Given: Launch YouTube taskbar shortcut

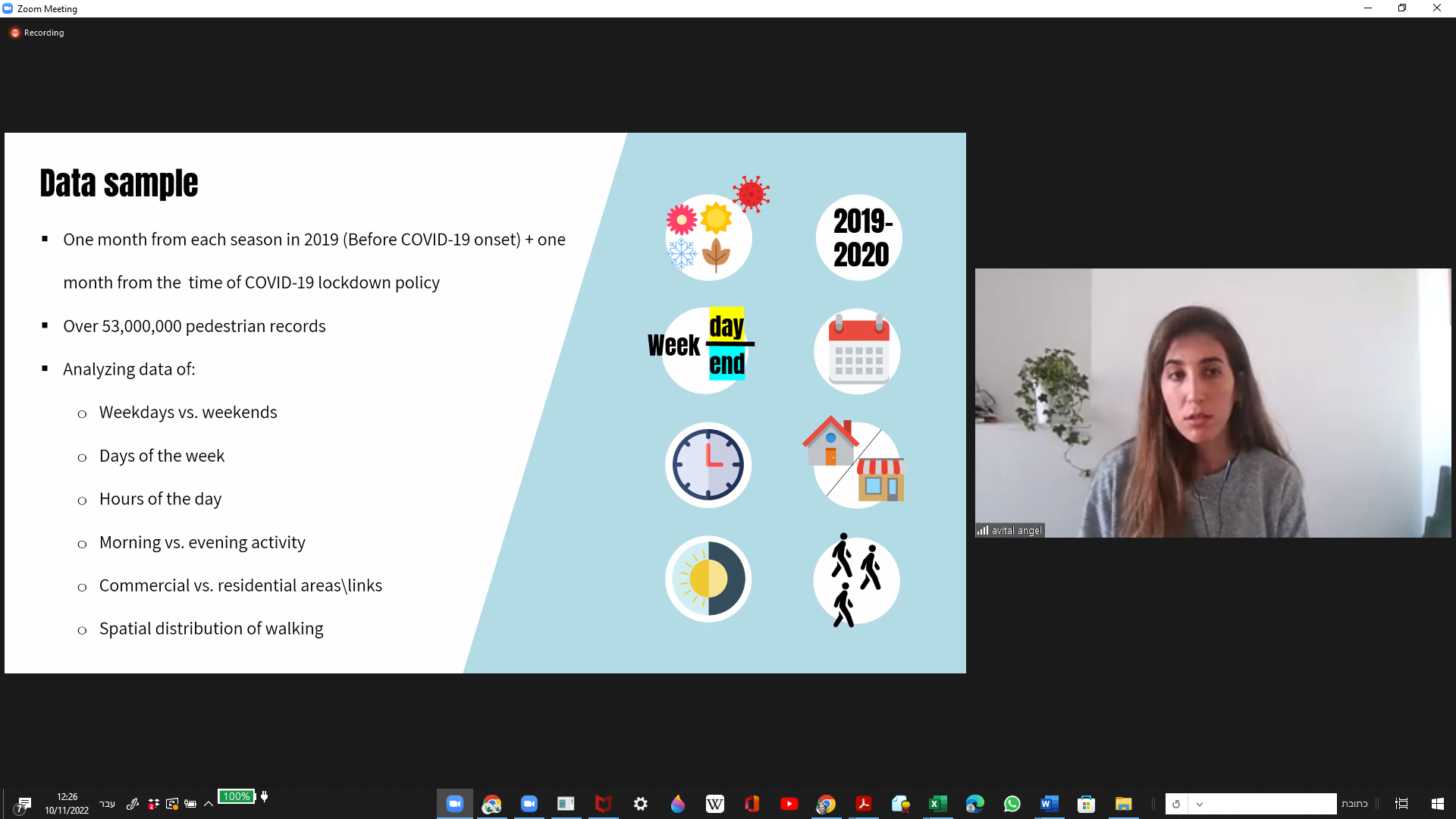Looking at the screenshot, I should pyautogui.click(x=789, y=804).
